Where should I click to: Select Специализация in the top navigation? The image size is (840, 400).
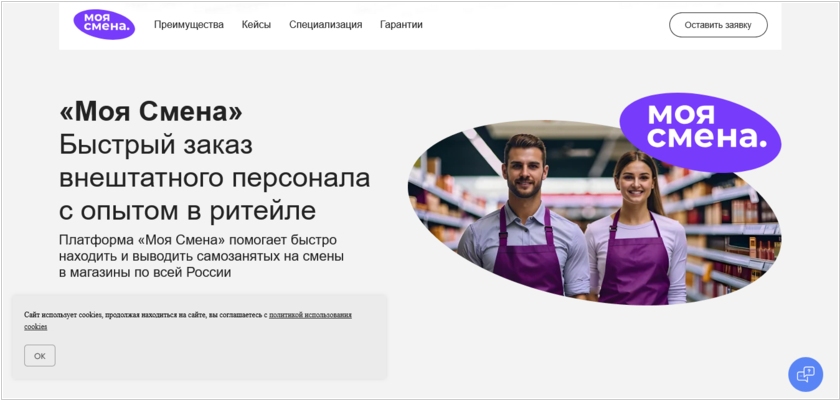[326, 25]
